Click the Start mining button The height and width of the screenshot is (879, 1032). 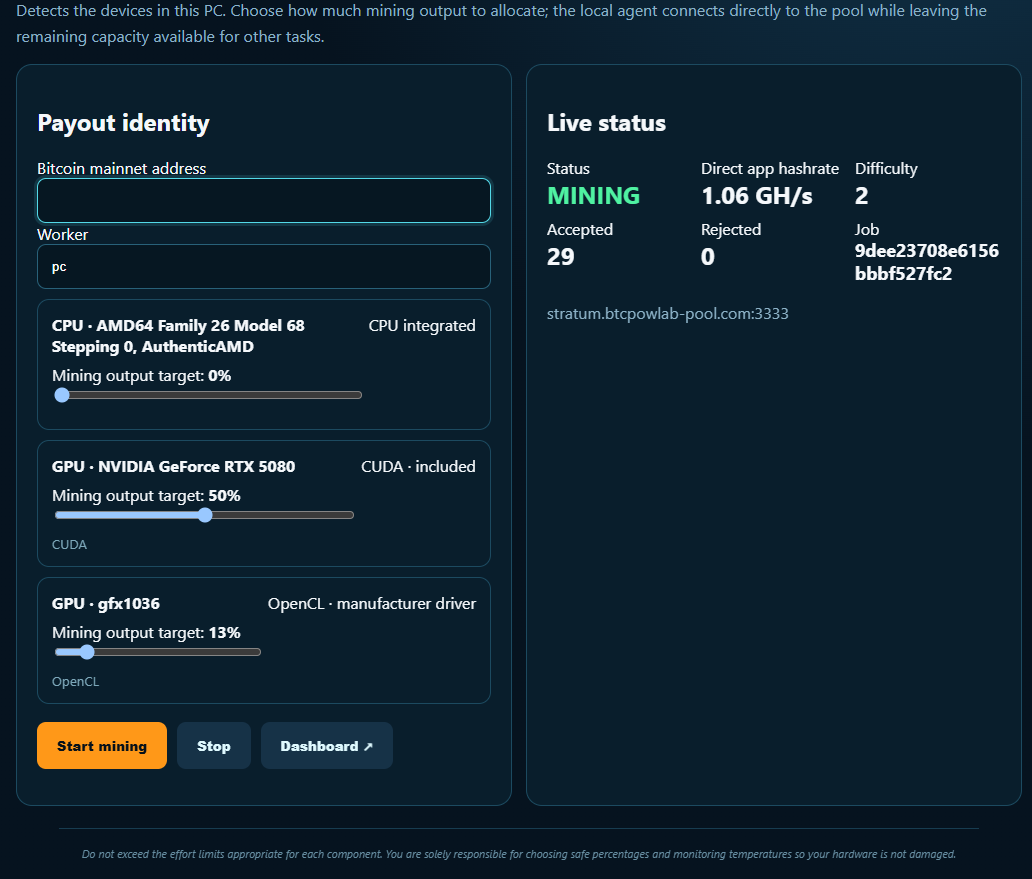tap(102, 745)
